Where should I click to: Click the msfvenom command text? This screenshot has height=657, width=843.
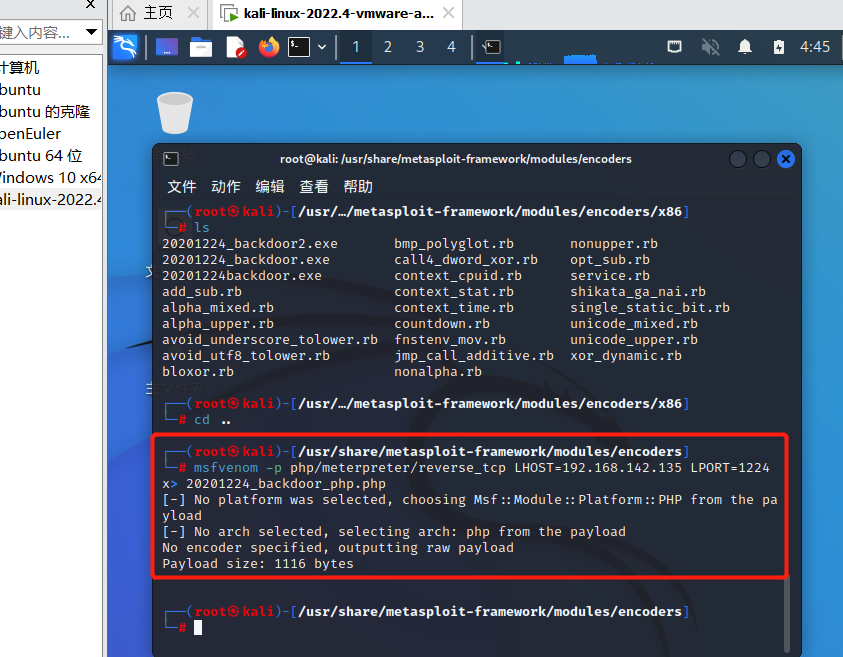(226, 468)
